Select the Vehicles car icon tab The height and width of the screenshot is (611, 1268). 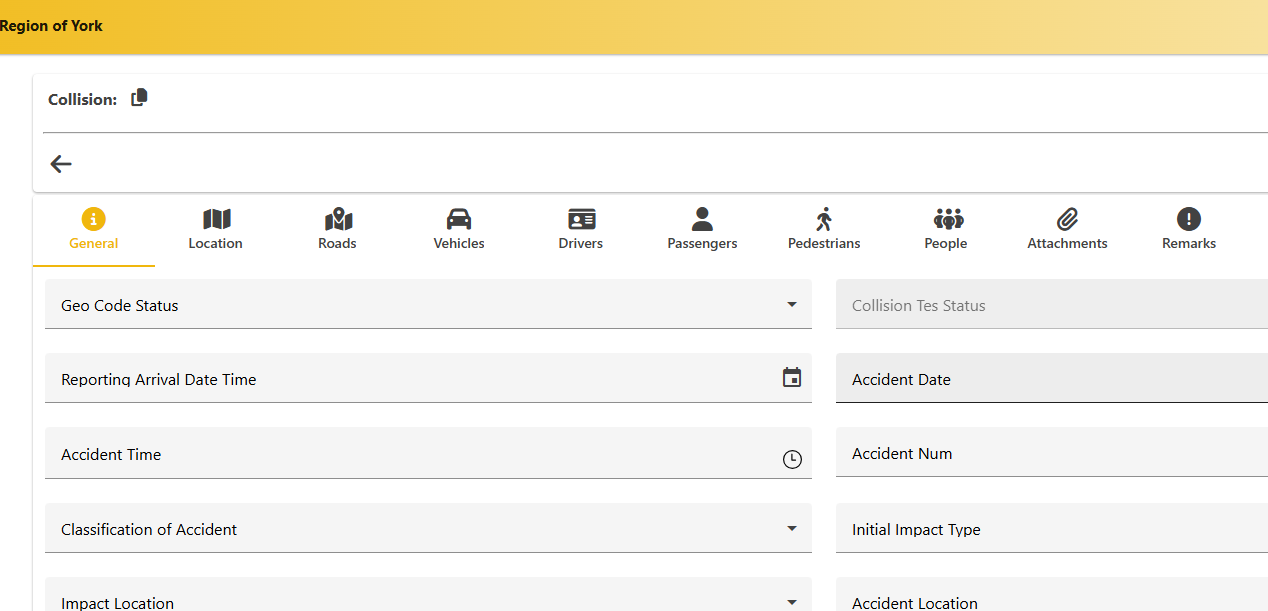(x=459, y=229)
